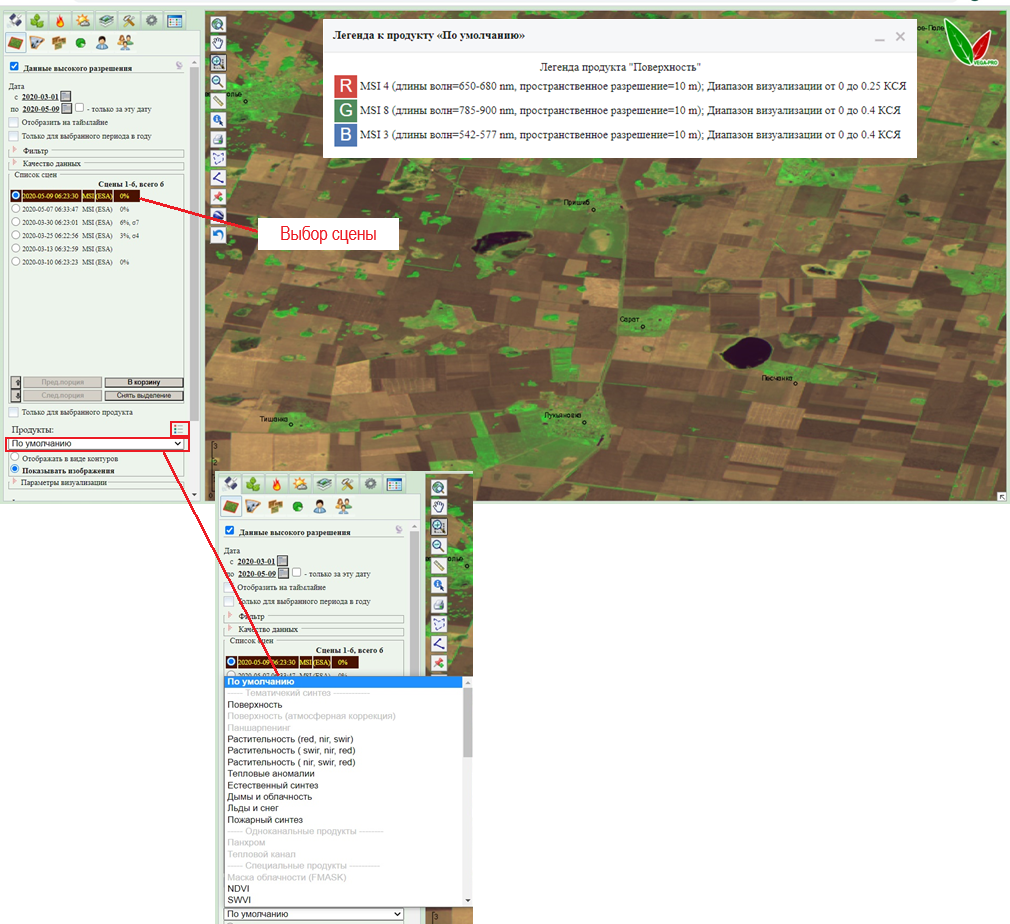Screen dimensions: 1010x924
Task: Select the scene dated 2020-03-10 06:23:23
Action: [15, 262]
